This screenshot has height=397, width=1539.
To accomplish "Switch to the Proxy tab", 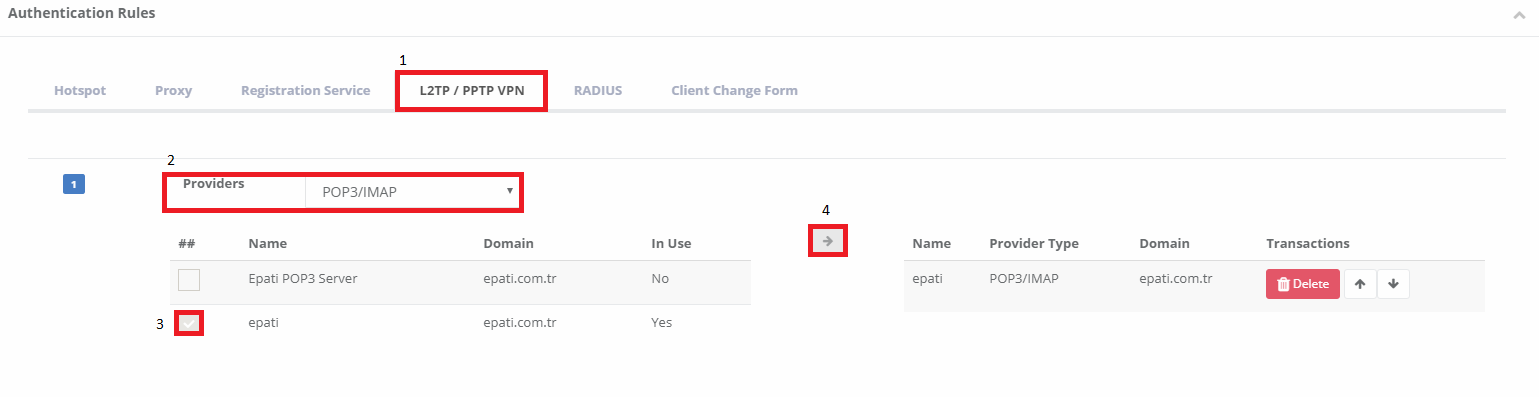I will point(173,90).
